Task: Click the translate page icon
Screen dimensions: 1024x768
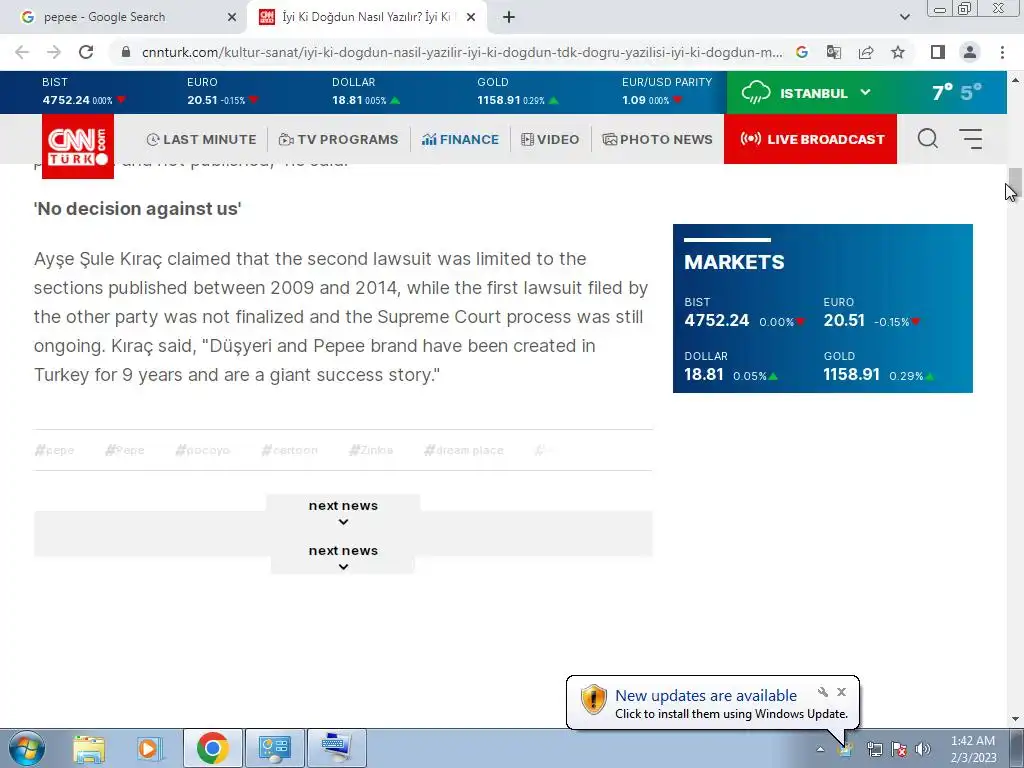Action: coord(834,52)
